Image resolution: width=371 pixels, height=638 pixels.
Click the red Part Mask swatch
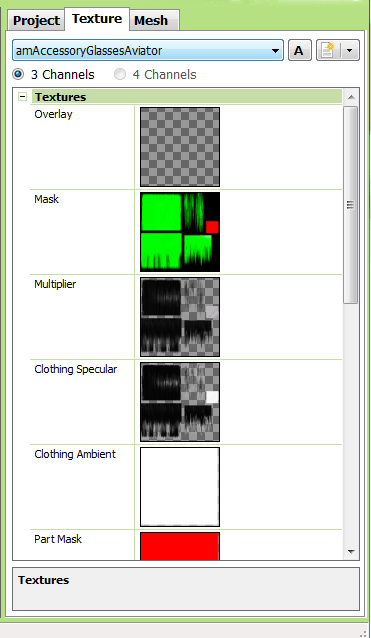(180, 546)
